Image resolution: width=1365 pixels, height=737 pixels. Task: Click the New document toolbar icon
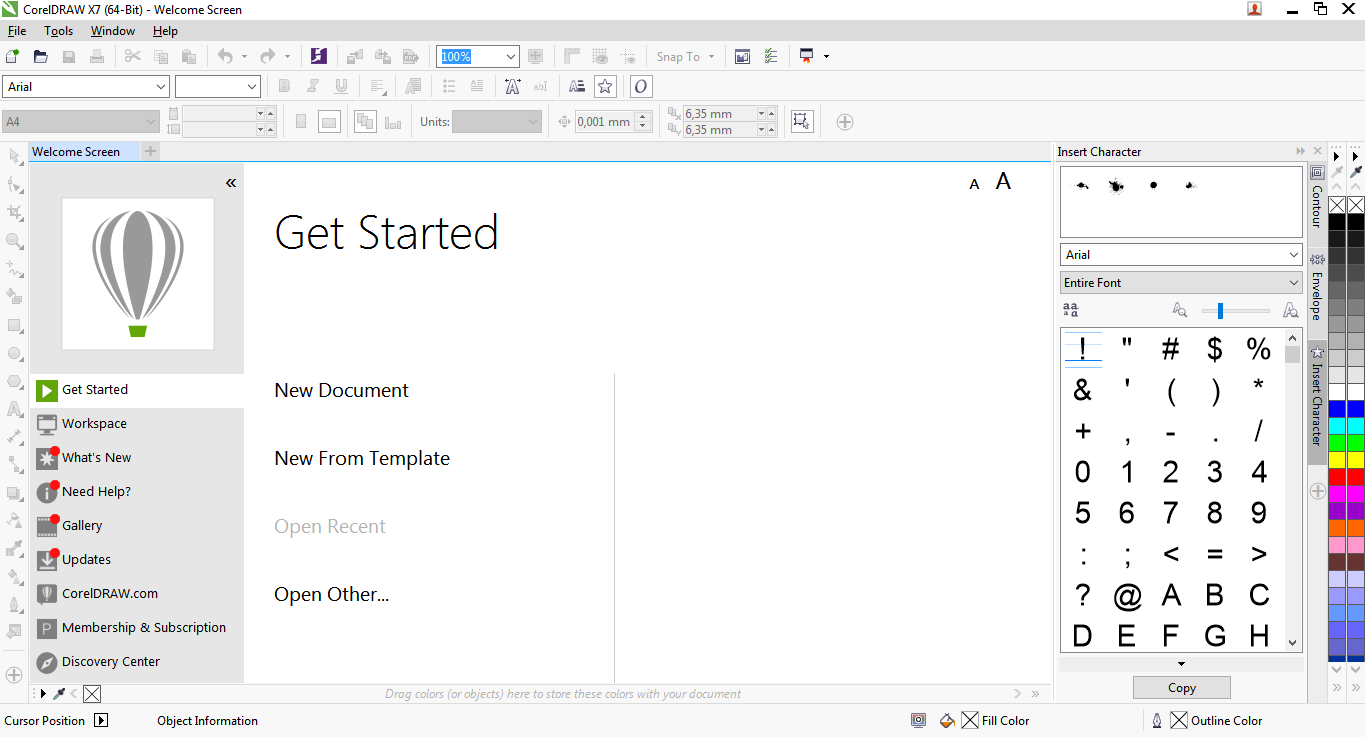(x=13, y=56)
